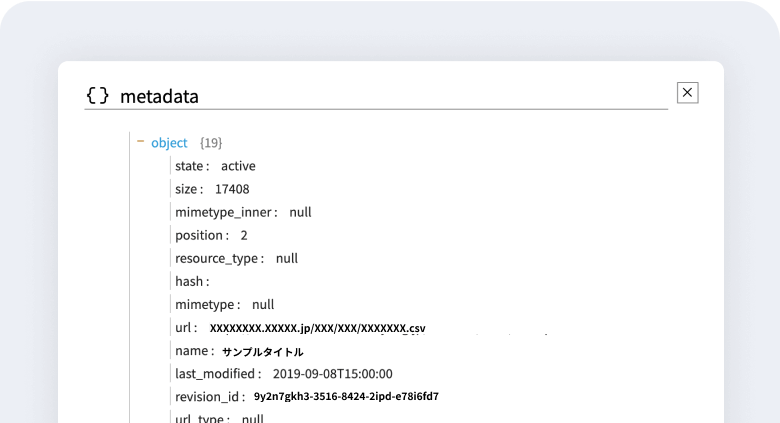The height and width of the screenshot is (423, 780).
Task: Select the state key in the tree
Action: tap(192, 166)
